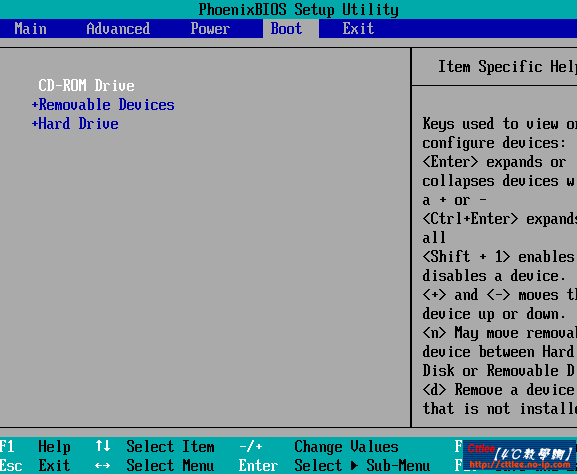Click the Select Item legend text
Viewport: 577px width, 474px height.
[170, 447]
